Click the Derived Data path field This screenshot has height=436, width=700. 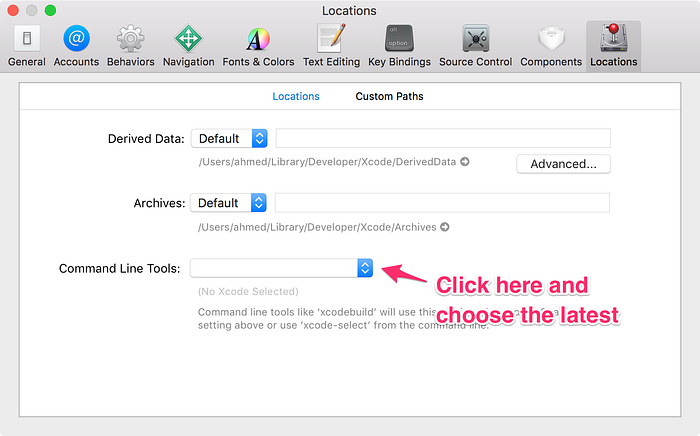[443, 138]
